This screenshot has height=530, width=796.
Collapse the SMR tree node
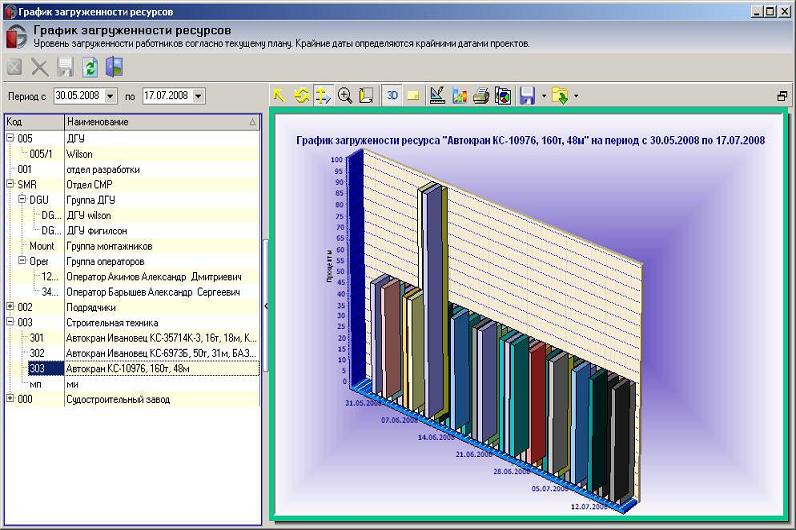pos(10,184)
